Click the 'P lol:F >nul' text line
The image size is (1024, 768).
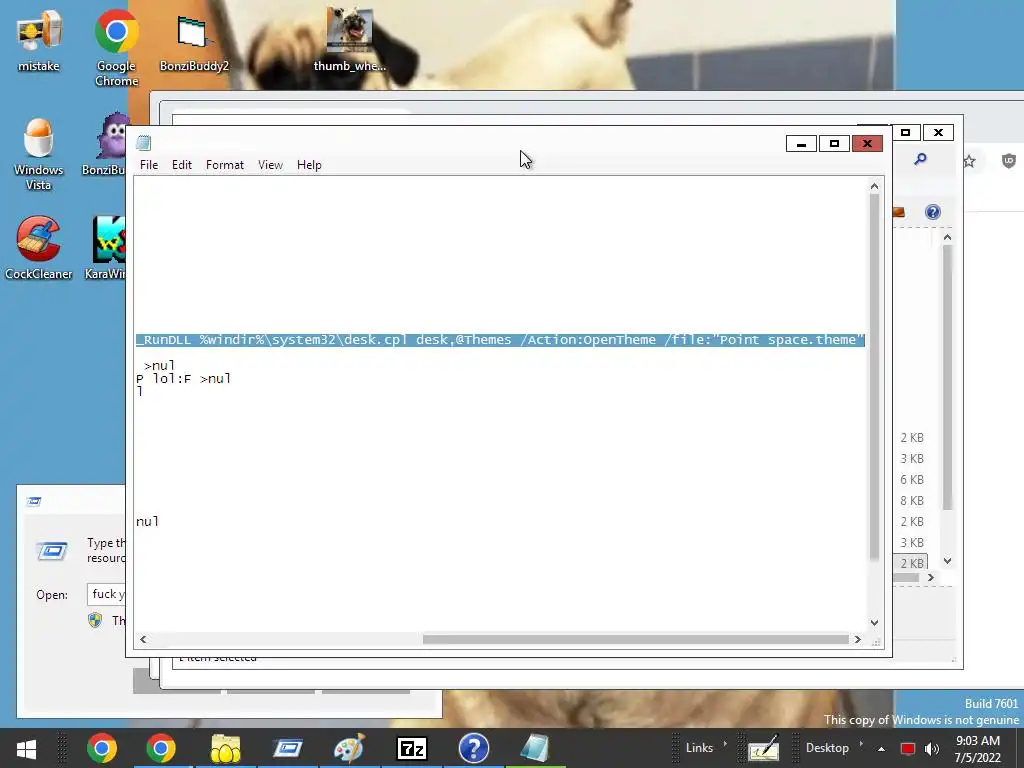coord(184,379)
